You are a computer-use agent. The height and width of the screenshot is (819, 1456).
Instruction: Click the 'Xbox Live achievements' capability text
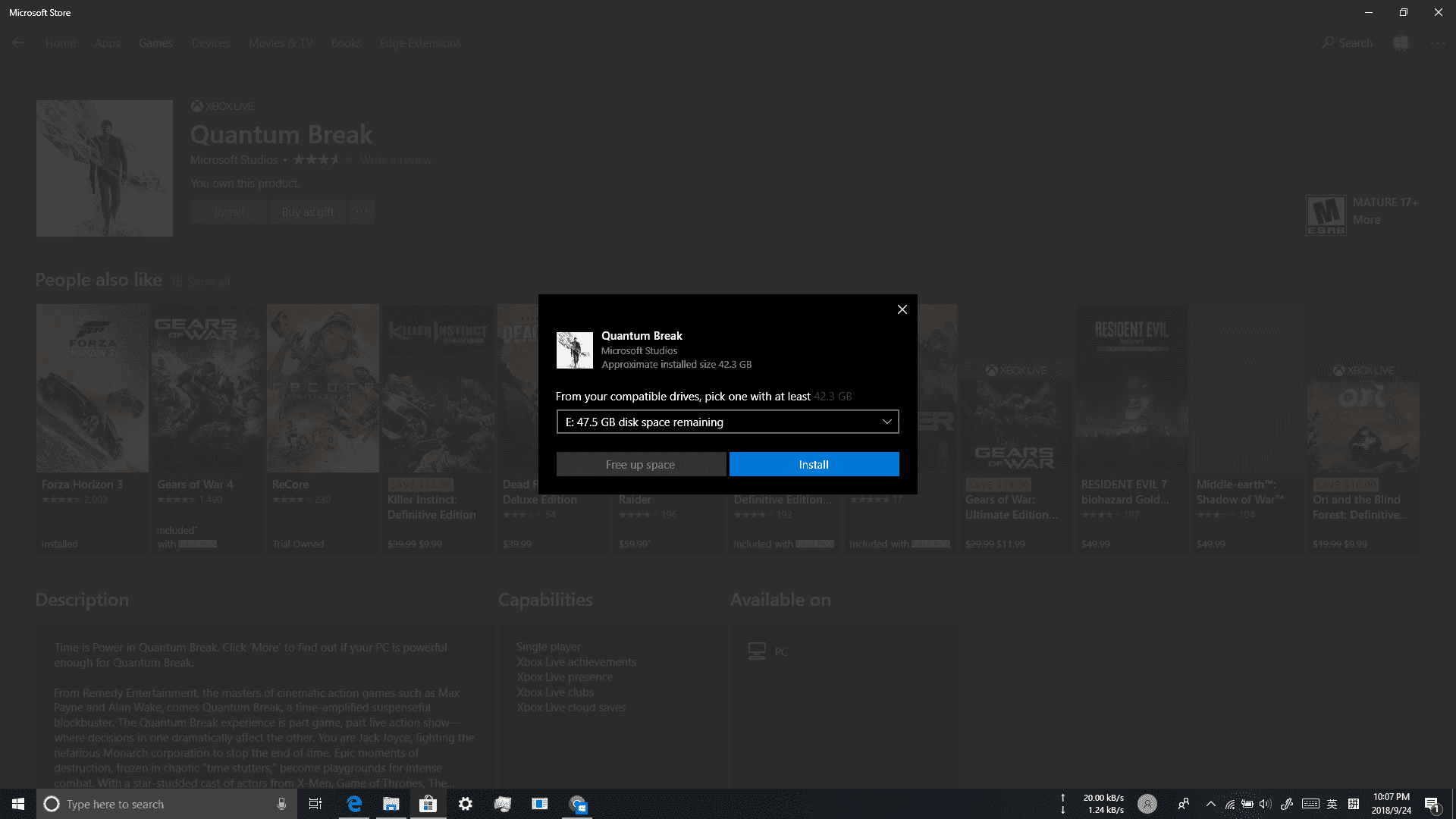click(x=576, y=662)
